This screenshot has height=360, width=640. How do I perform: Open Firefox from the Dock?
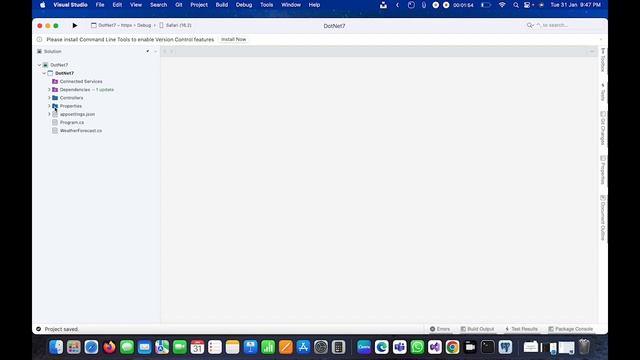point(109,347)
